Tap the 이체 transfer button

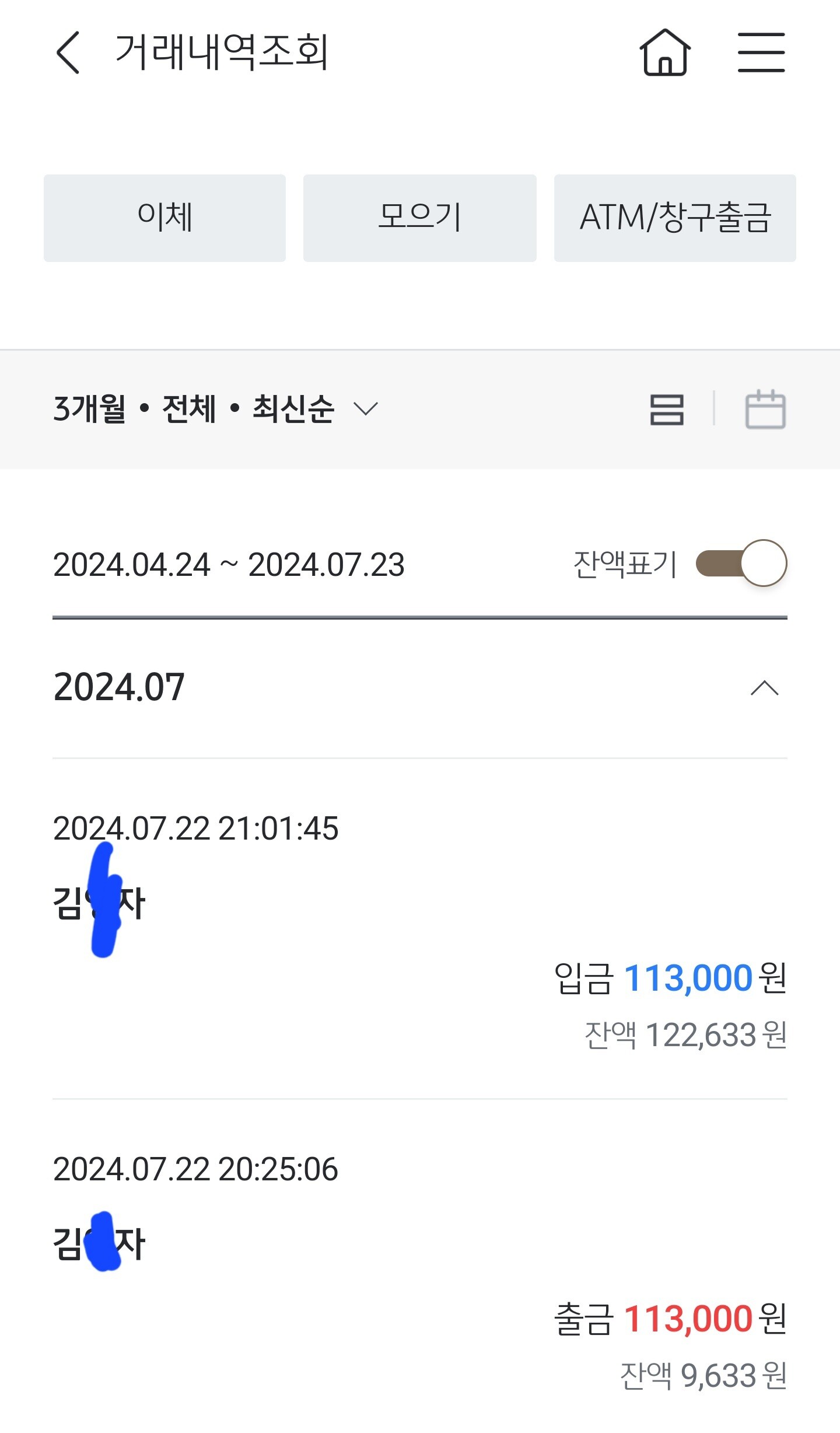164,218
